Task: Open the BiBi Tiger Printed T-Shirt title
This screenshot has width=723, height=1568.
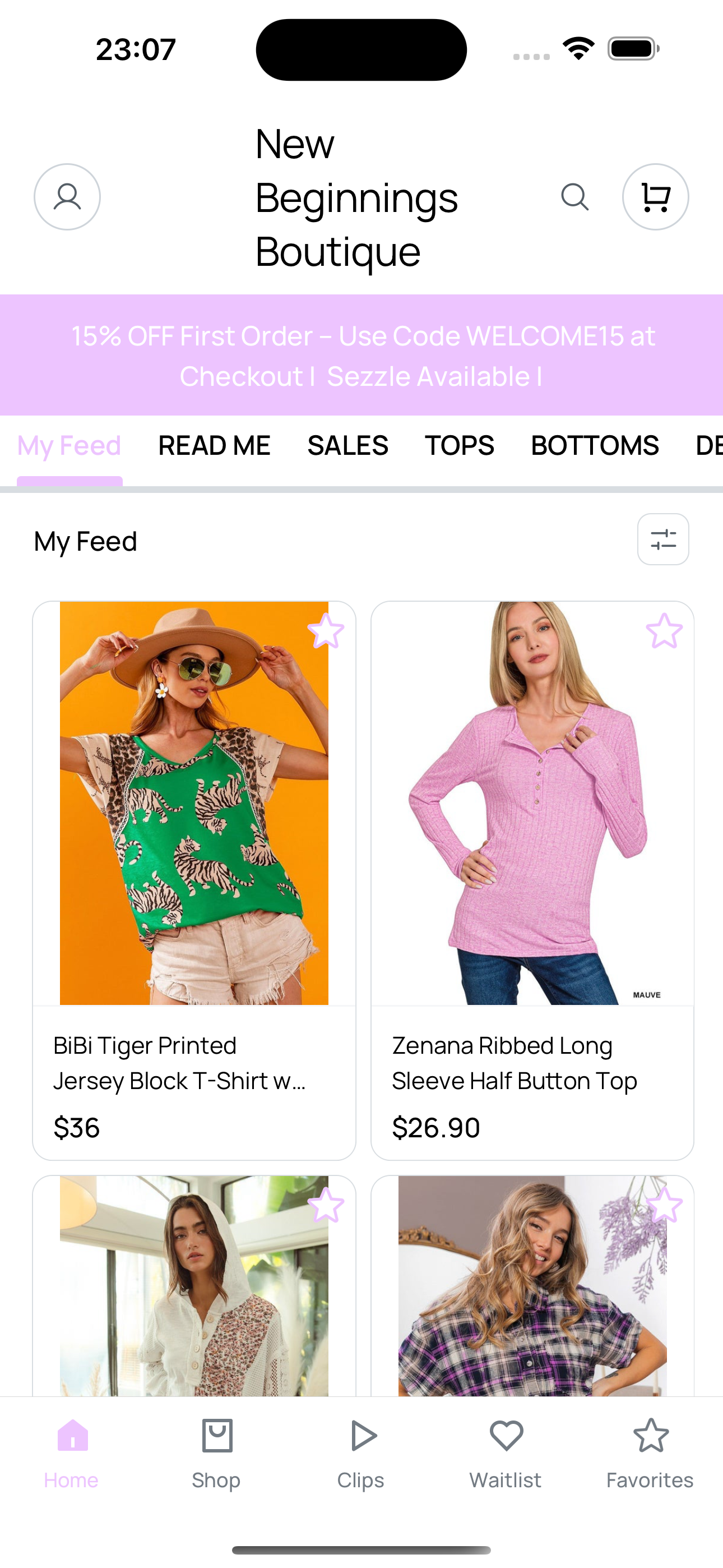Action: 179,1063
